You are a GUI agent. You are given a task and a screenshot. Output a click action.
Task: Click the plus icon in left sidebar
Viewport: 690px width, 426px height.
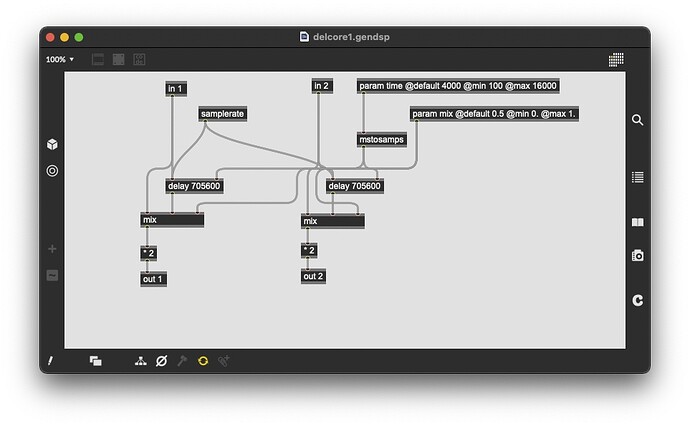click(52, 249)
